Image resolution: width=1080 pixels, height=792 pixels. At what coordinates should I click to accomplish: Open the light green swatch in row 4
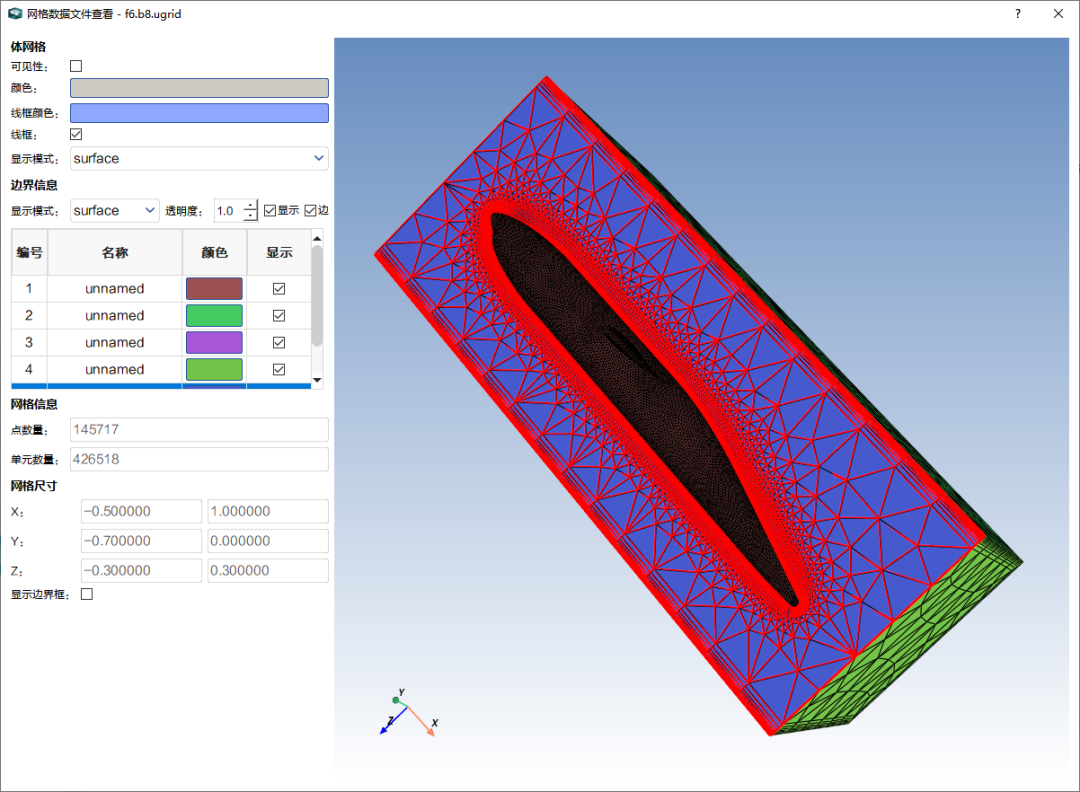coord(214,369)
